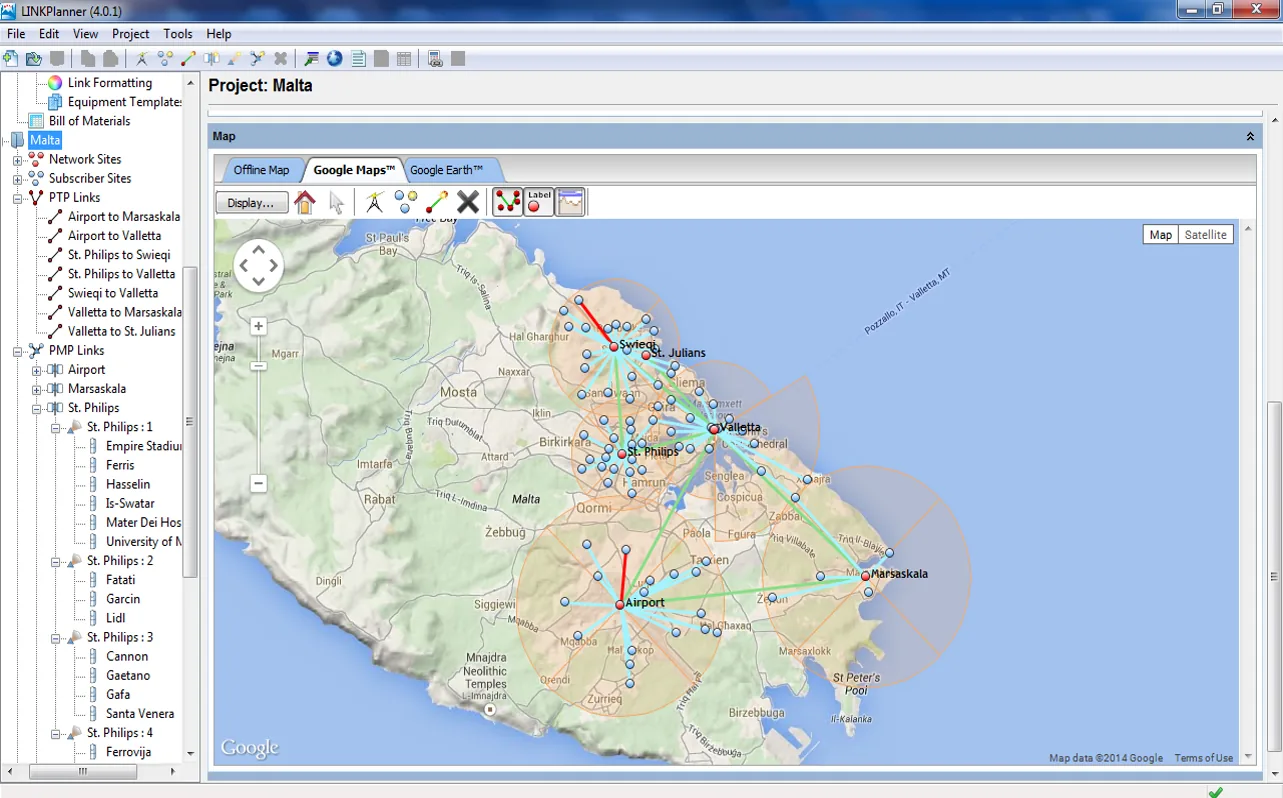This screenshot has height=798, width=1283.
Task: Expand the Airport PMP hub node
Action: 36,370
